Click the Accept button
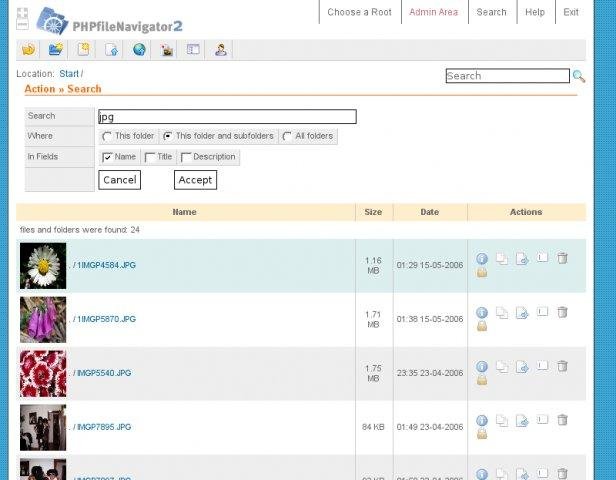 [195, 180]
